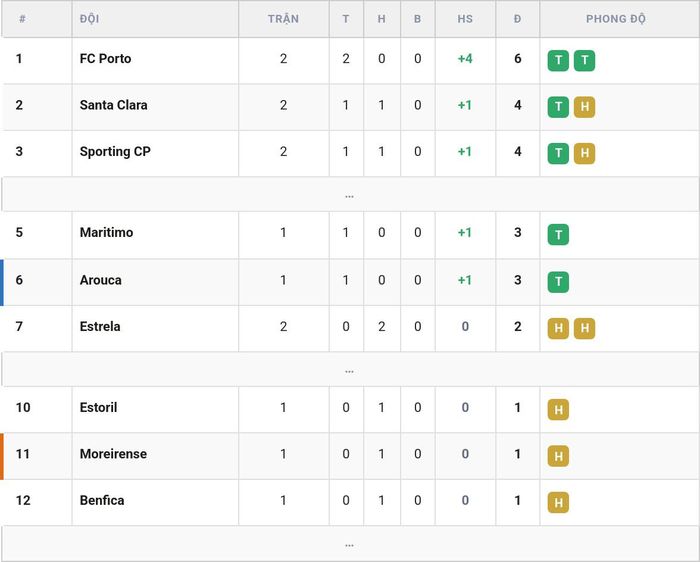Open FC Porto team page
Viewport: 700px width, 562px height.
point(105,58)
